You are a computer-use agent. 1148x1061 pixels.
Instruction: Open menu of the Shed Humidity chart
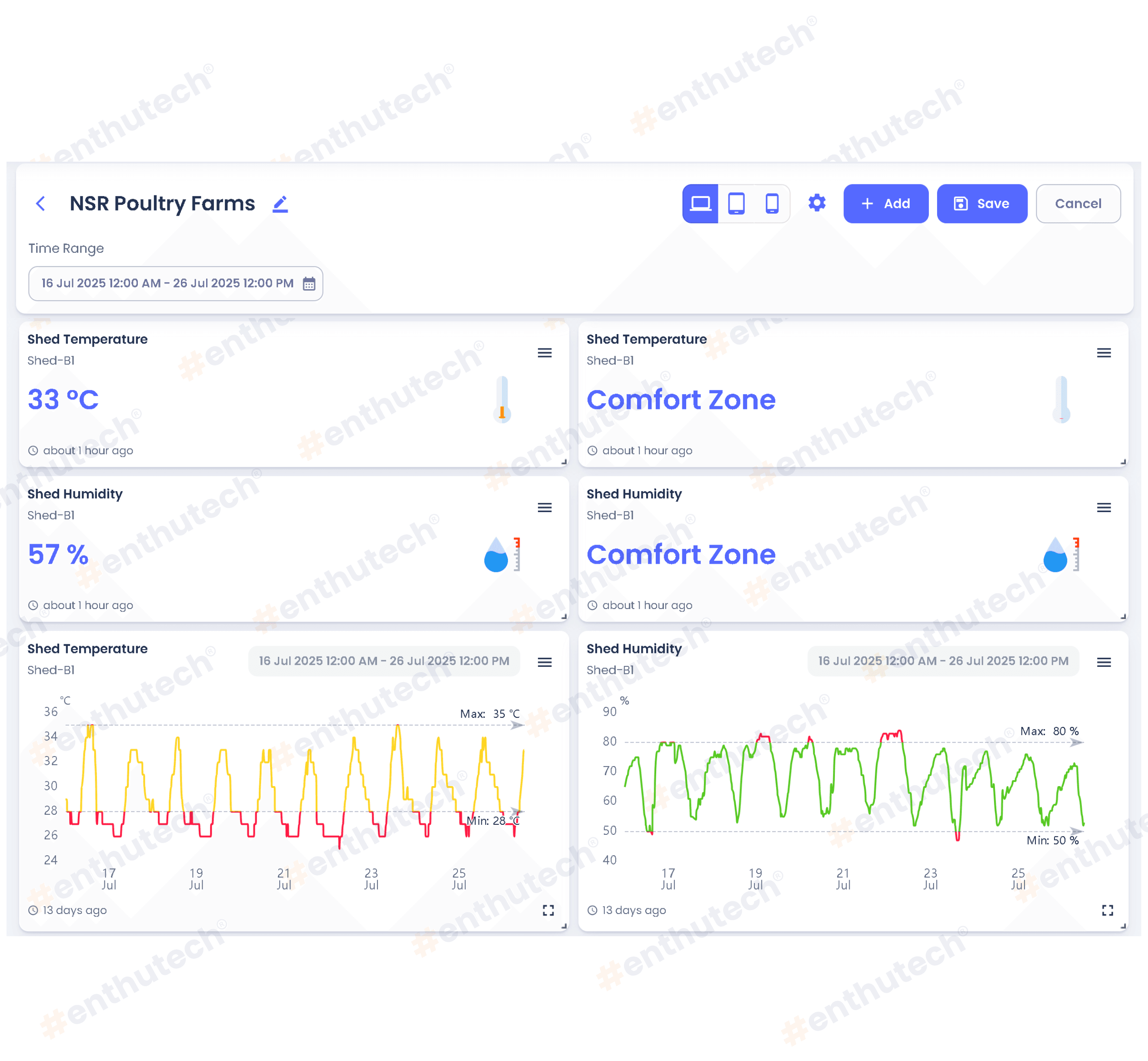click(1104, 662)
